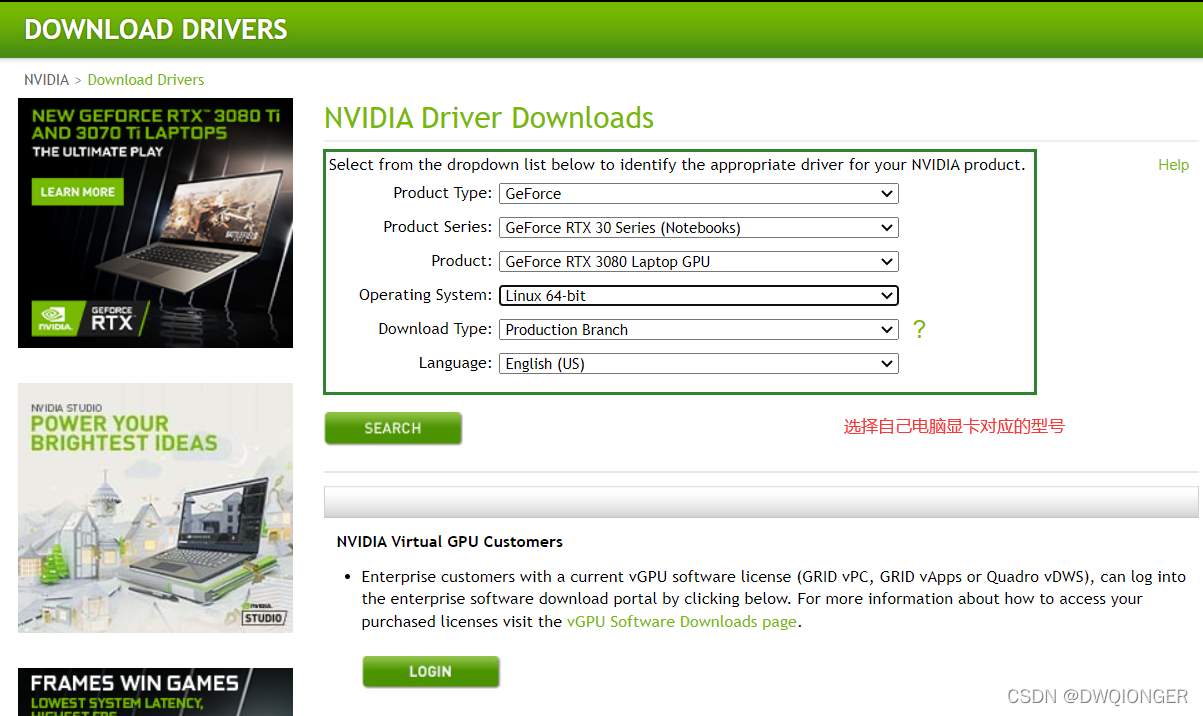Screen dimensions: 1203x716
Task: Click the LOGIN button
Action: [x=430, y=672]
